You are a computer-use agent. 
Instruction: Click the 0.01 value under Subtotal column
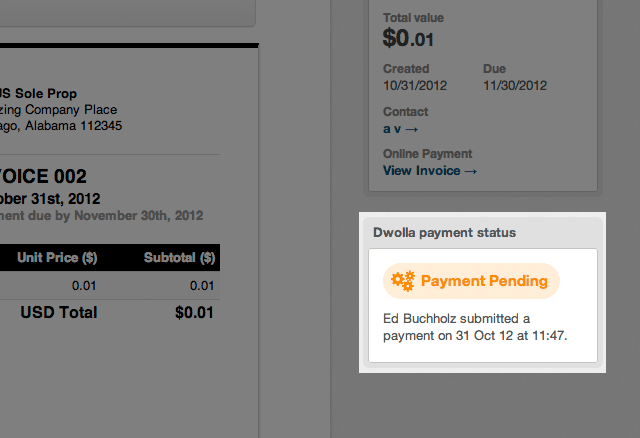202,286
